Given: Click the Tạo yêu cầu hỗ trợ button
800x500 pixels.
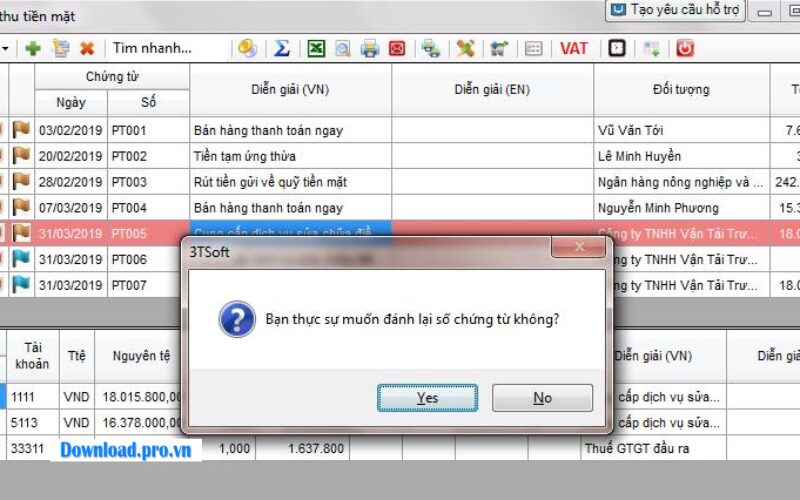Looking at the screenshot, I should 676,10.
